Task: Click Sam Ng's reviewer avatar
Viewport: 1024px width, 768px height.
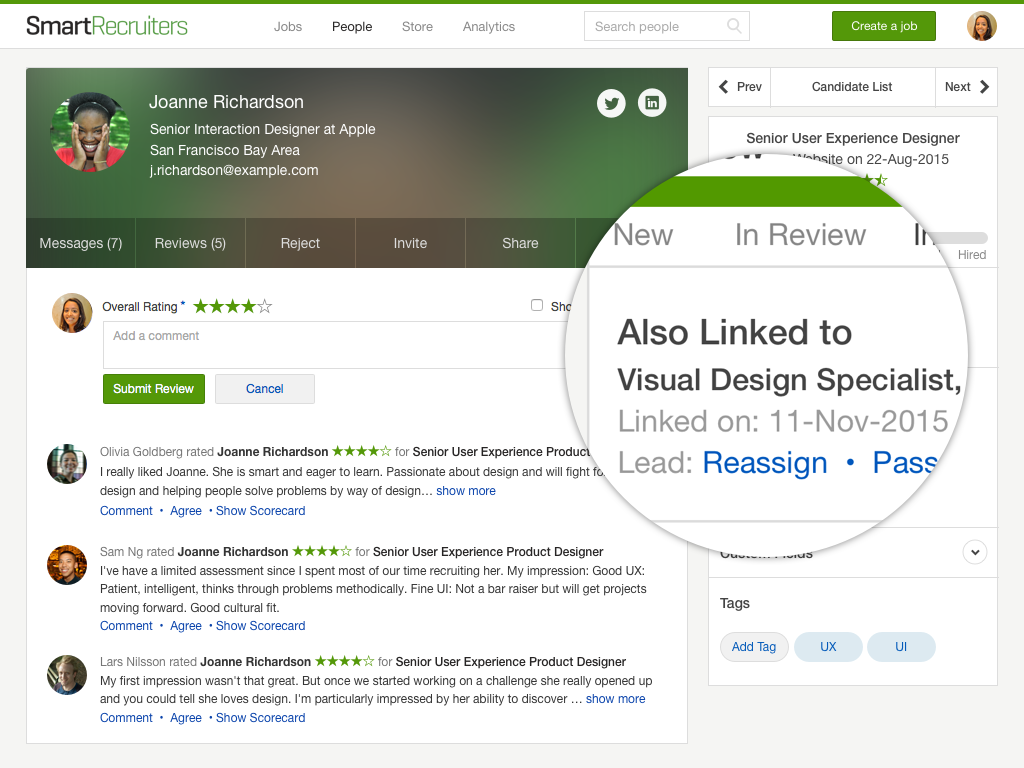Action: coord(67,565)
